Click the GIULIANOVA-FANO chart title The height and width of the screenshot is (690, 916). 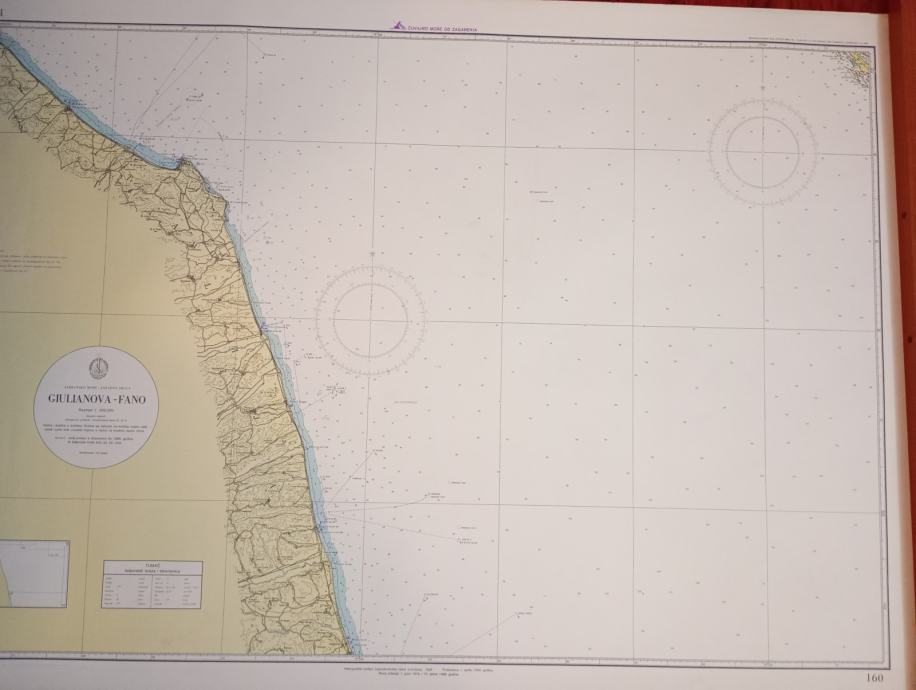(x=96, y=400)
